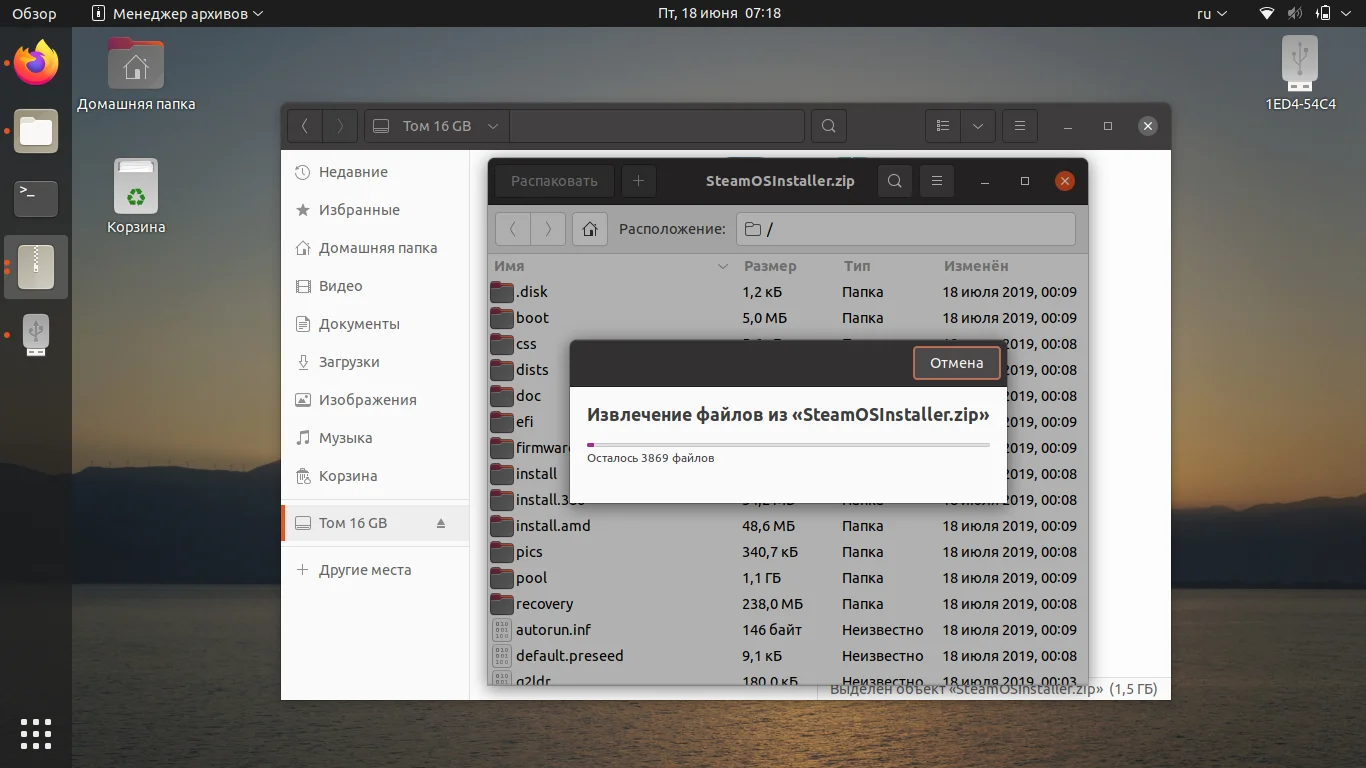Cancel extraction with the Отмена button
The width and height of the screenshot is (1366, 768).
click(956, 363)
